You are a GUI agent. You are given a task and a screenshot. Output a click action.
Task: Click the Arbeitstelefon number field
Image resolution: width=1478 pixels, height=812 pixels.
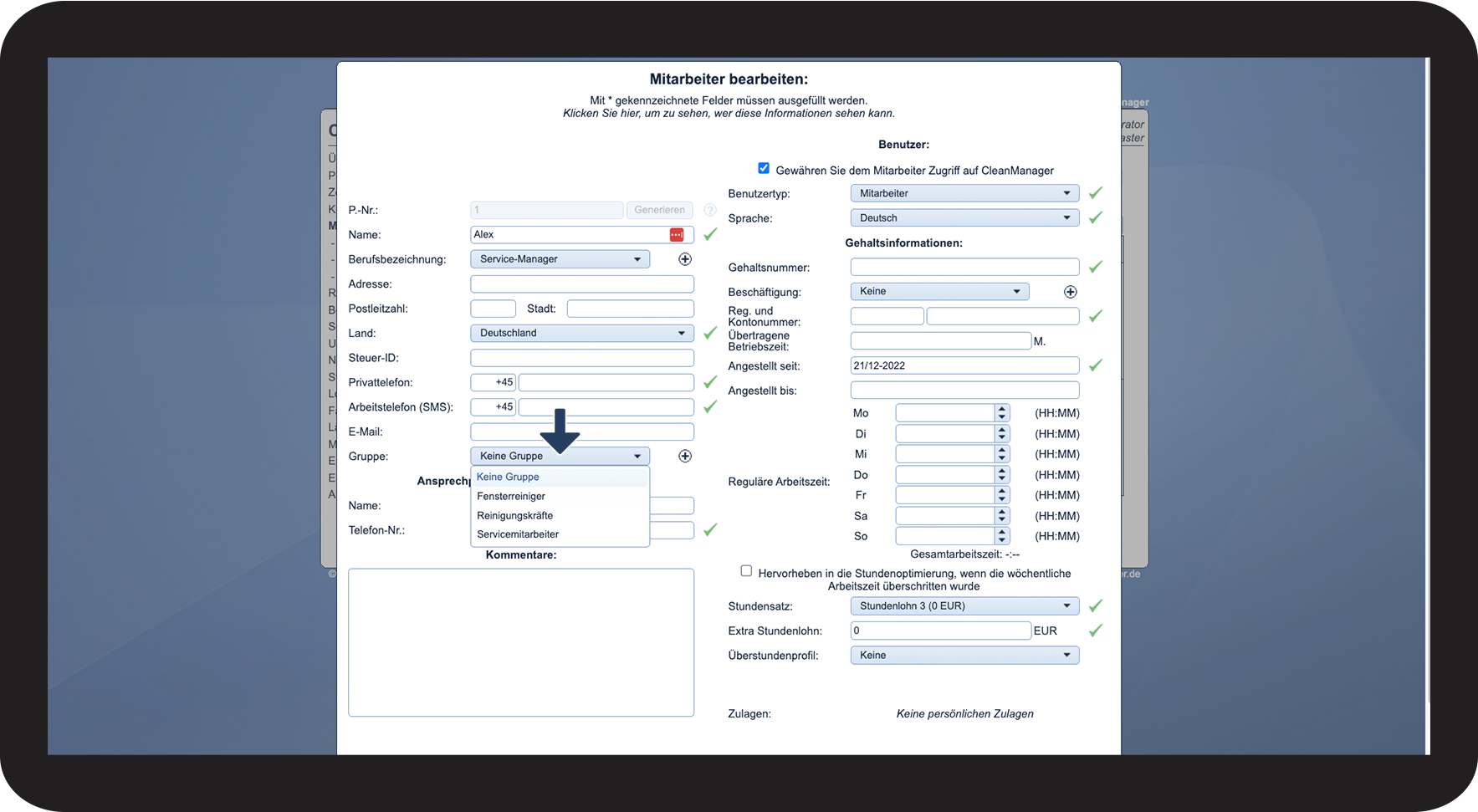click(x=606, y=407)
